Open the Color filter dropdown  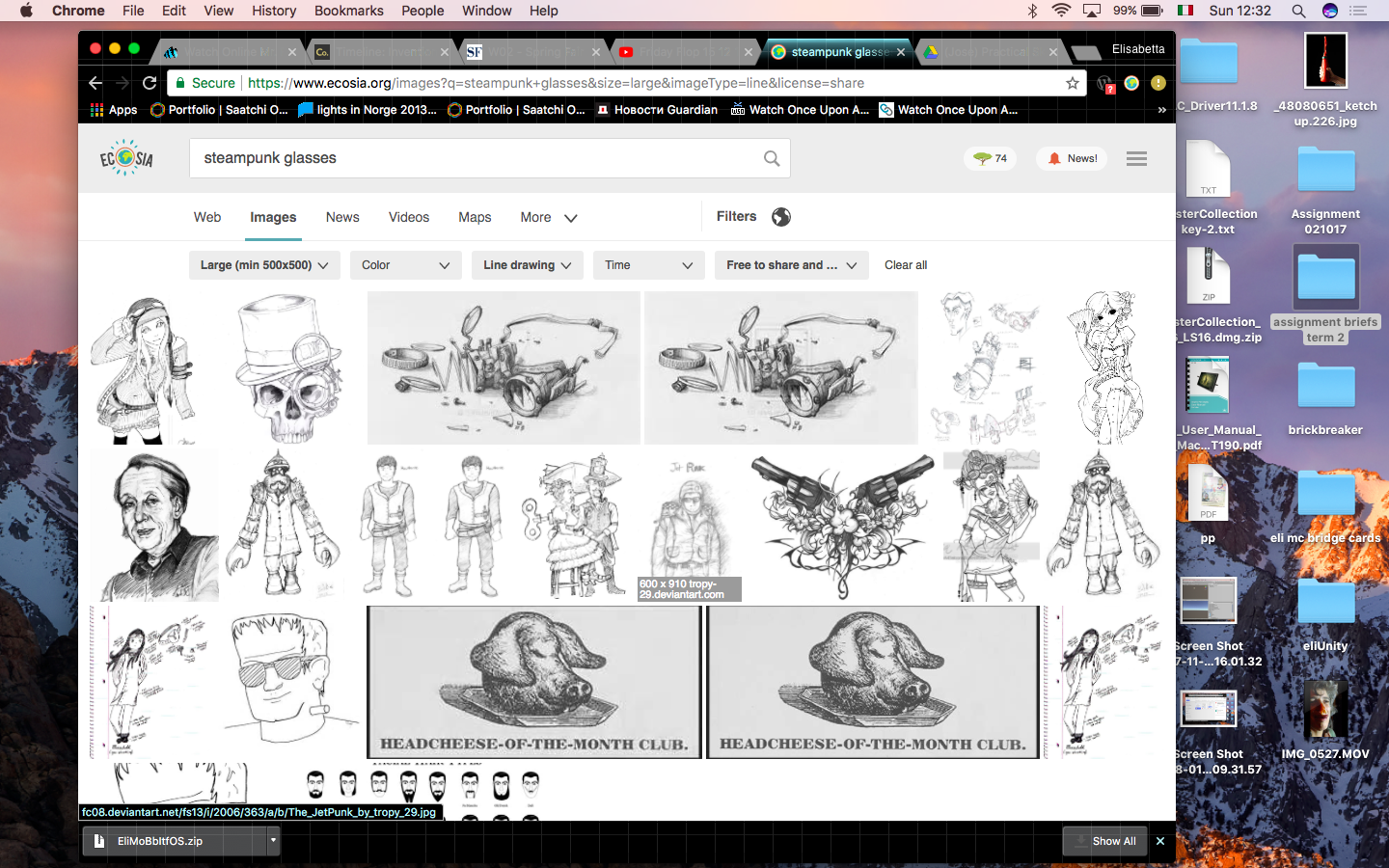point(405,265)
